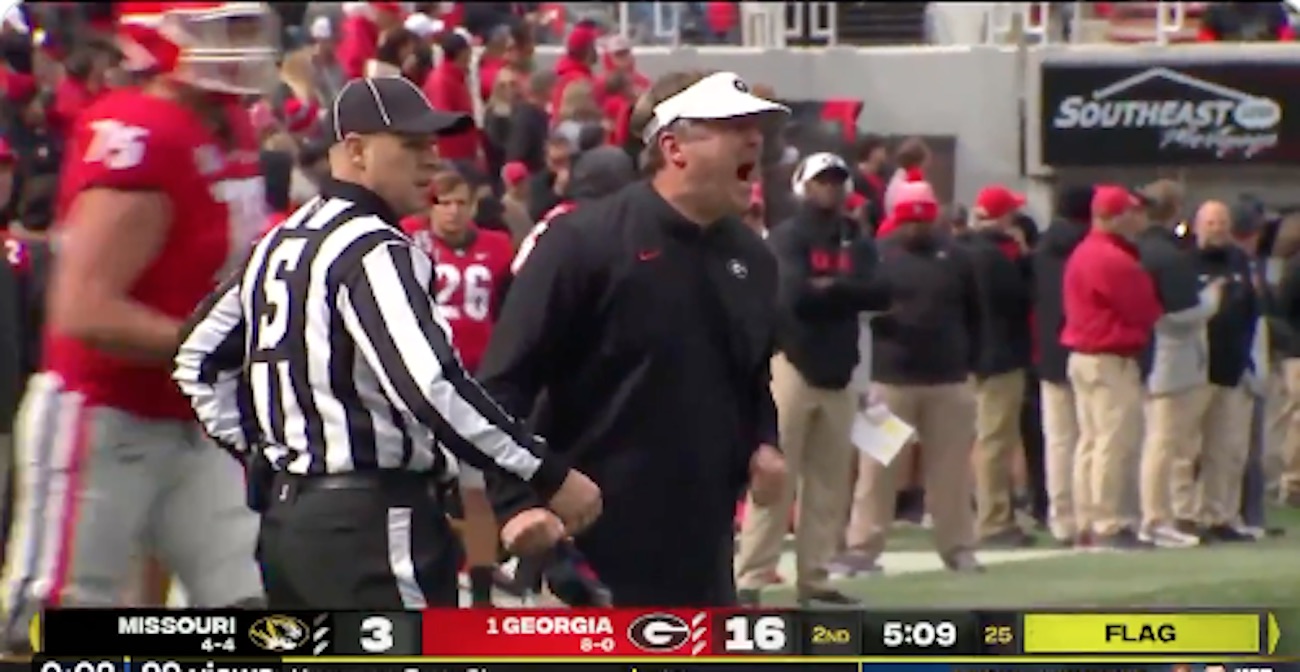
Task: Click the Missouri Tigers logo on scoreboard
Action: pos(278,632)
